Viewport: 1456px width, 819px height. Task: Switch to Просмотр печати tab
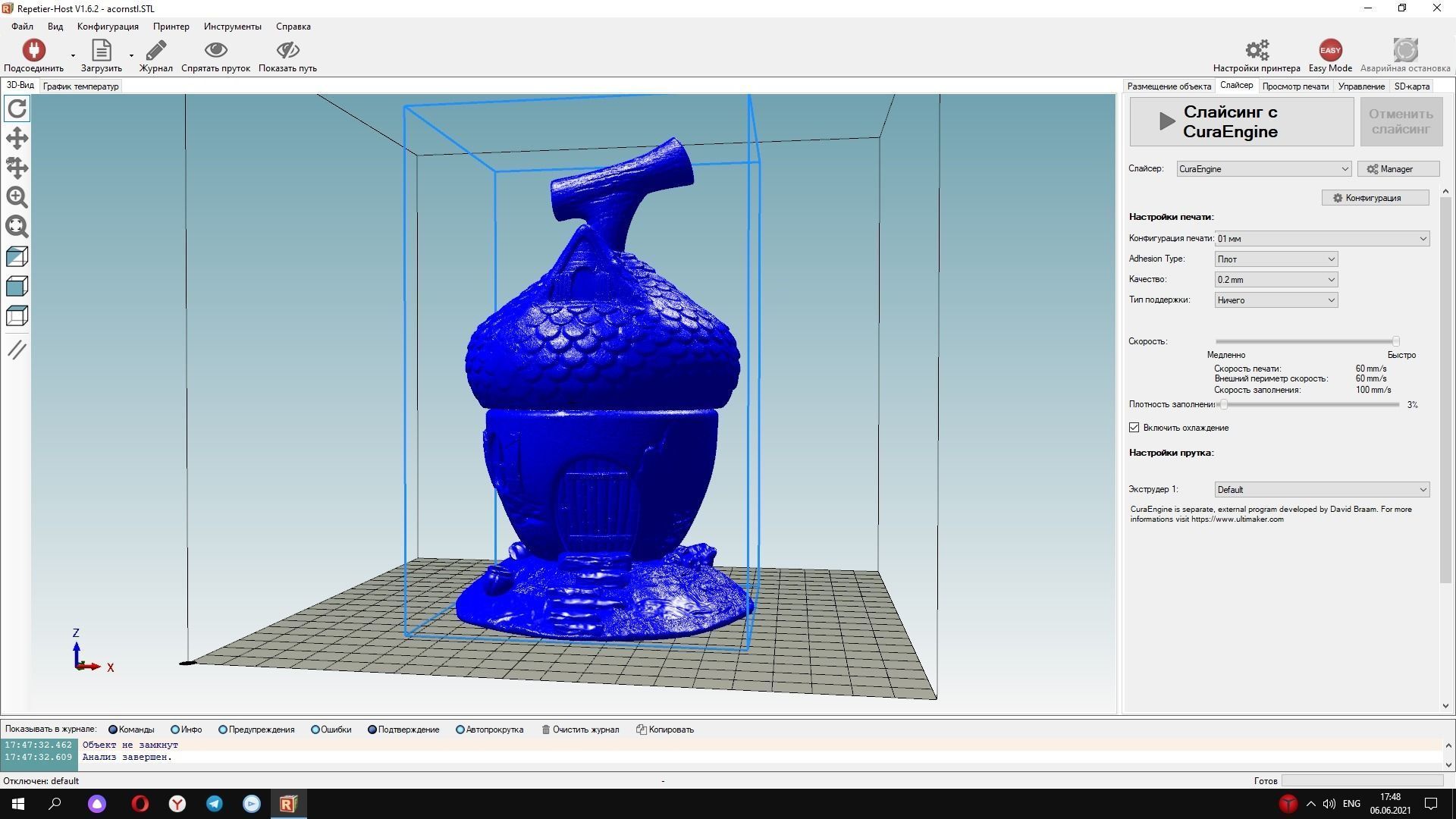tap(1295, 86)
